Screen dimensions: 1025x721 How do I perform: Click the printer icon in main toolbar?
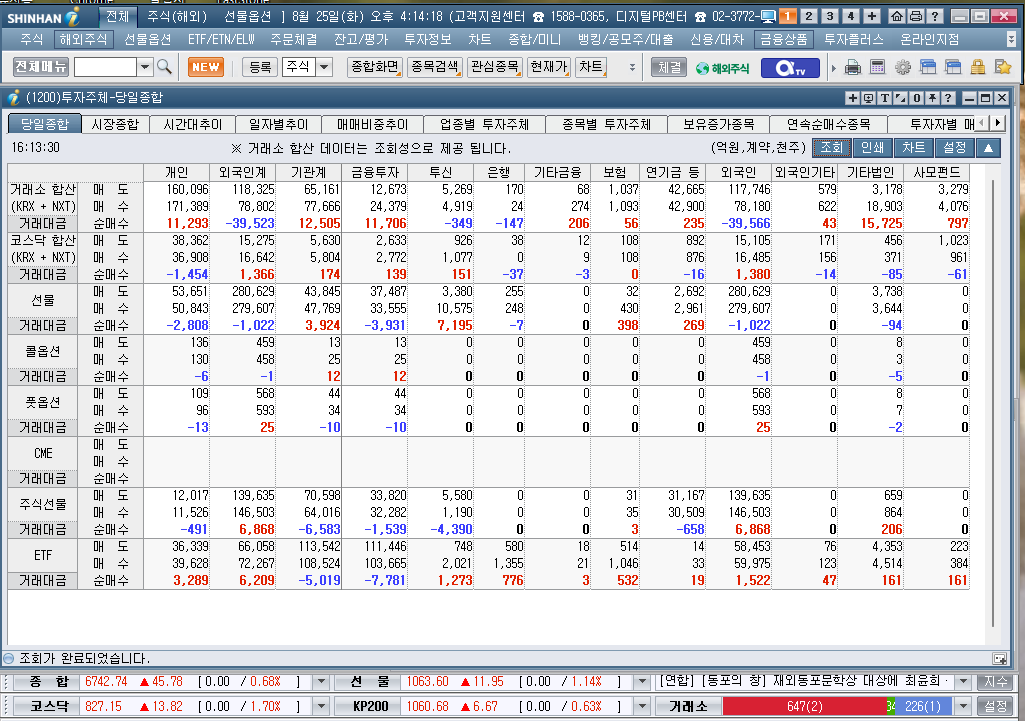click(x=852, y=67)
